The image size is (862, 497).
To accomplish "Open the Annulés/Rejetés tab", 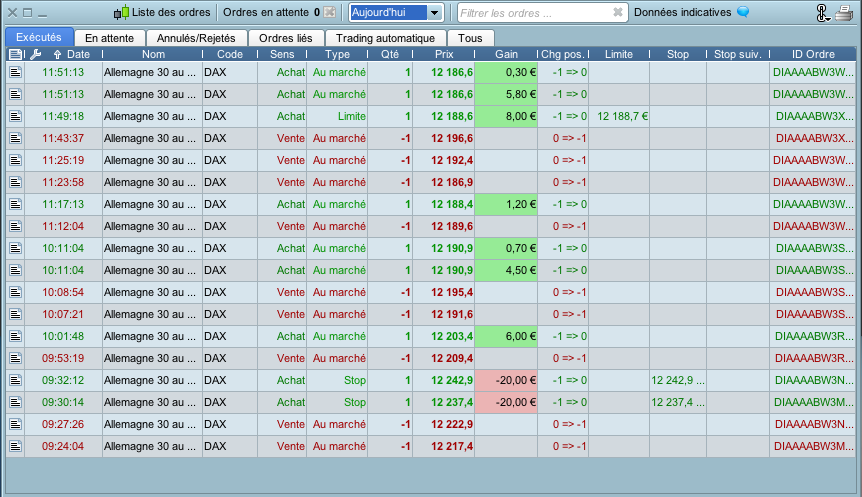I will click(197, 37).
